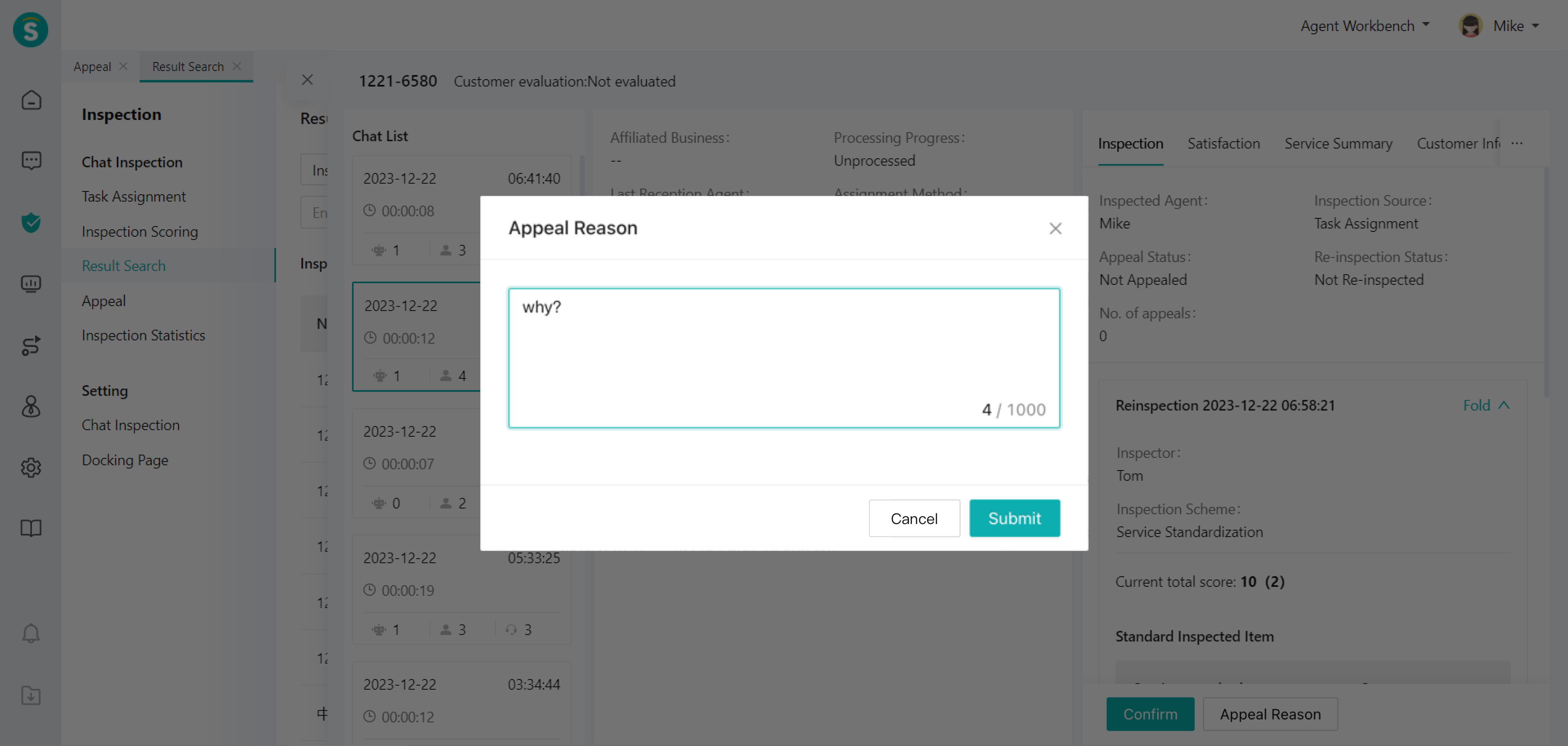Focus the appeal reason text area

[x=784, y=358]
